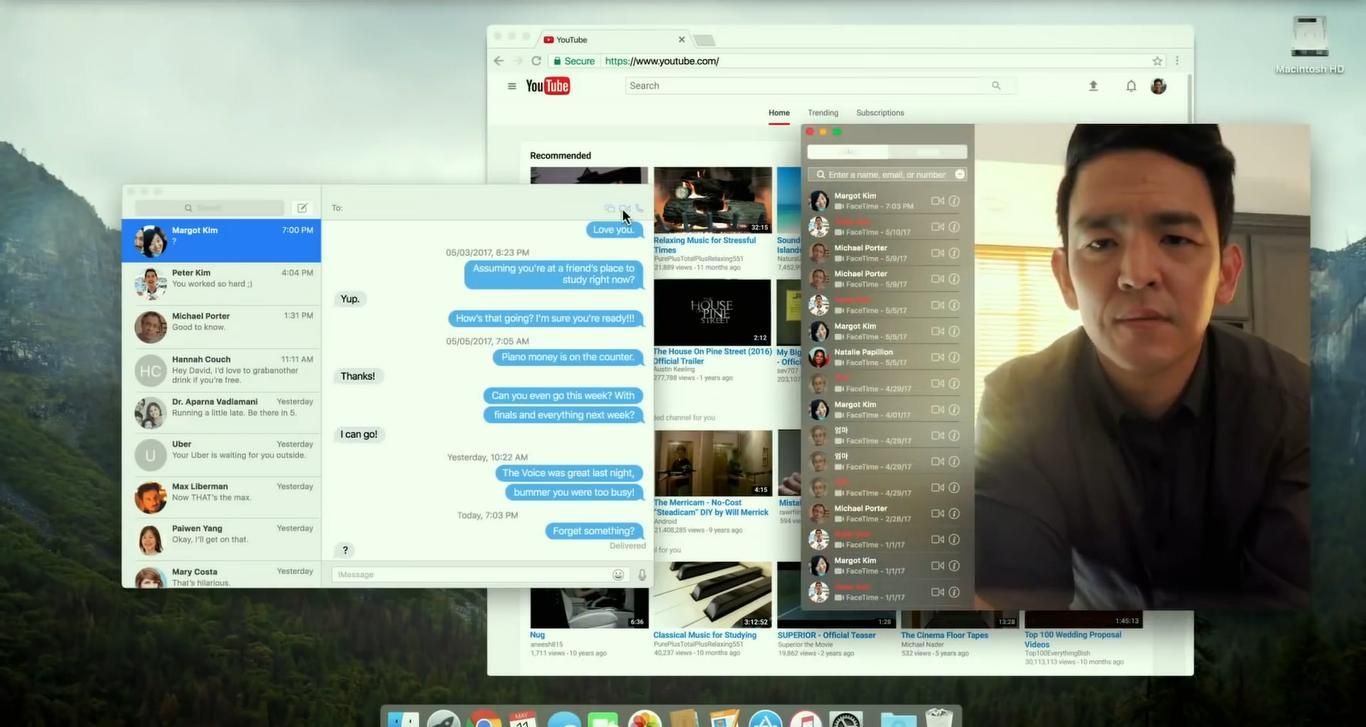Switch to the Subscriptions tab
Image resolution: width=1366 pixels, height=727 pixels.
pos(880,113)
